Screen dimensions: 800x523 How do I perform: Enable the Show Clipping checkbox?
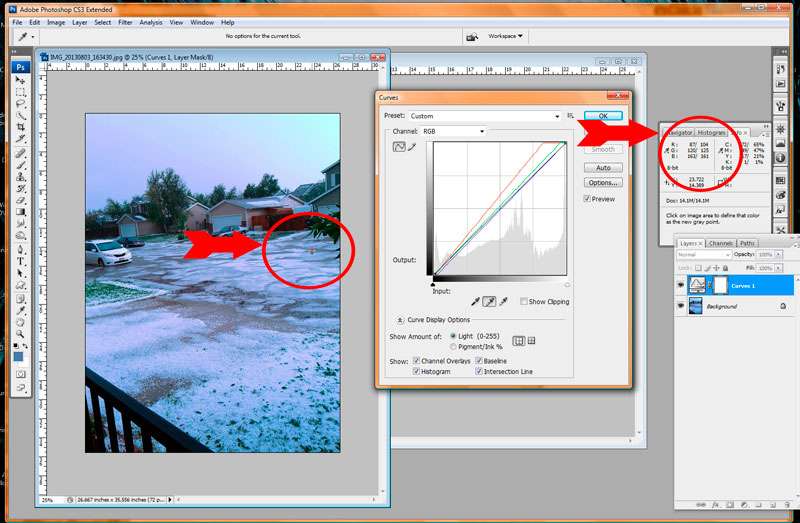(x=523, y=302)
